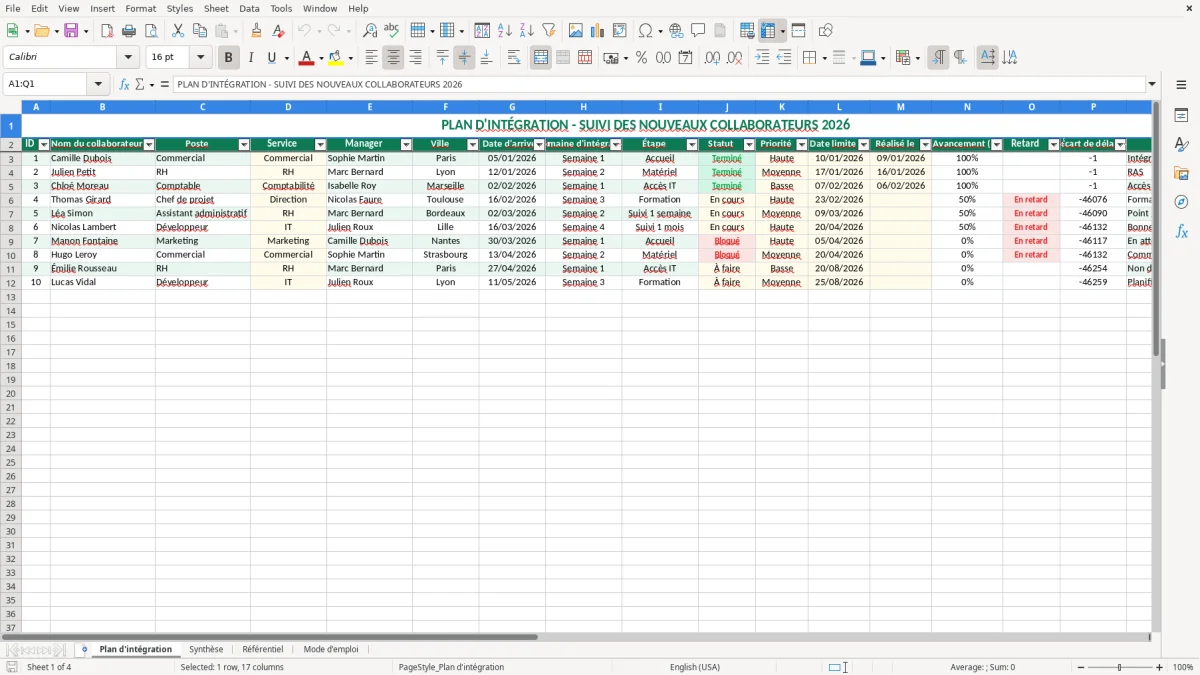Click the Clear Direct Formatting icon
Screen dimensions: 1200x675
(x=279, y=31)
